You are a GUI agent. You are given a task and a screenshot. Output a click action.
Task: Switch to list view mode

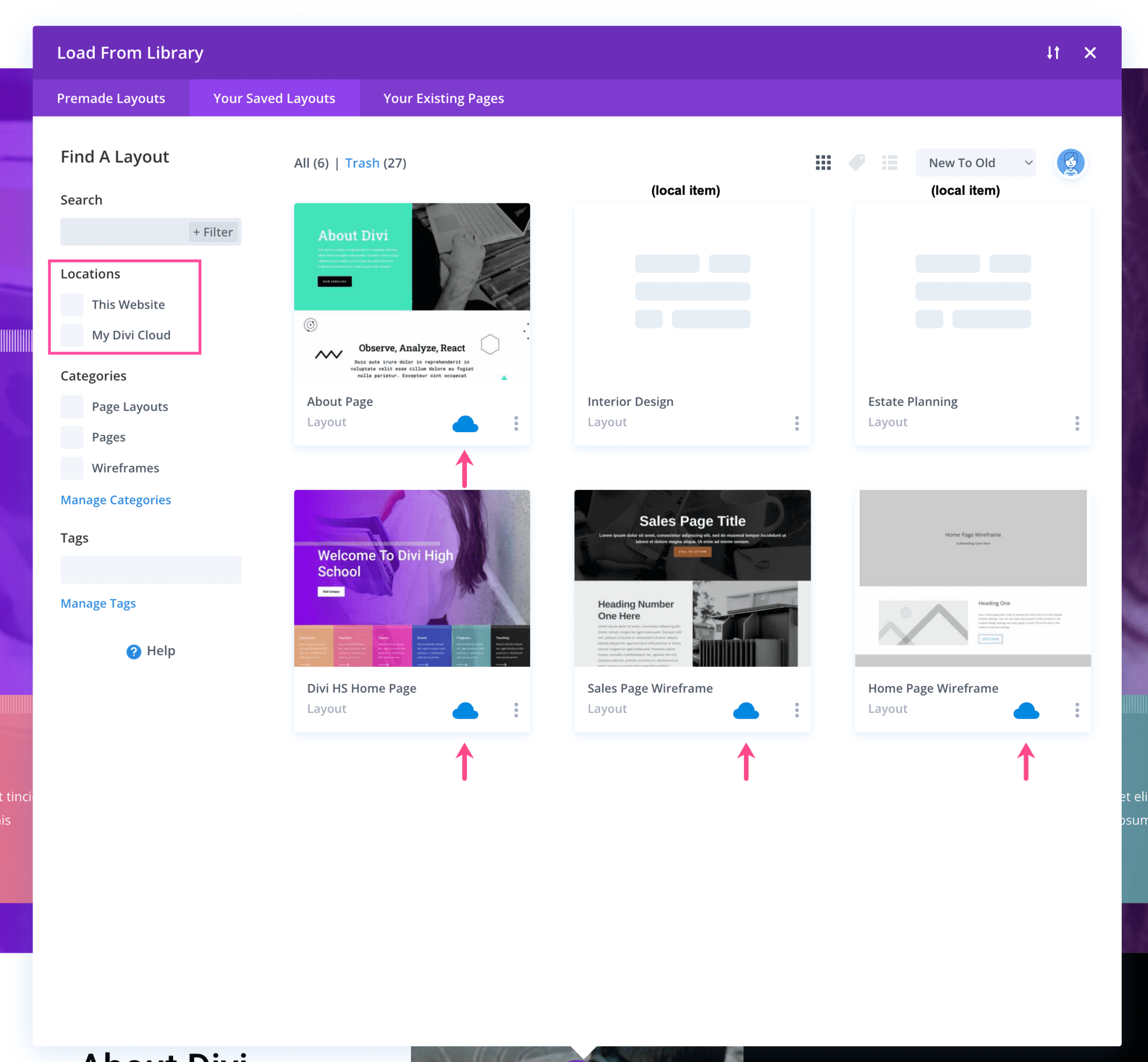click(x=890, y=163)
